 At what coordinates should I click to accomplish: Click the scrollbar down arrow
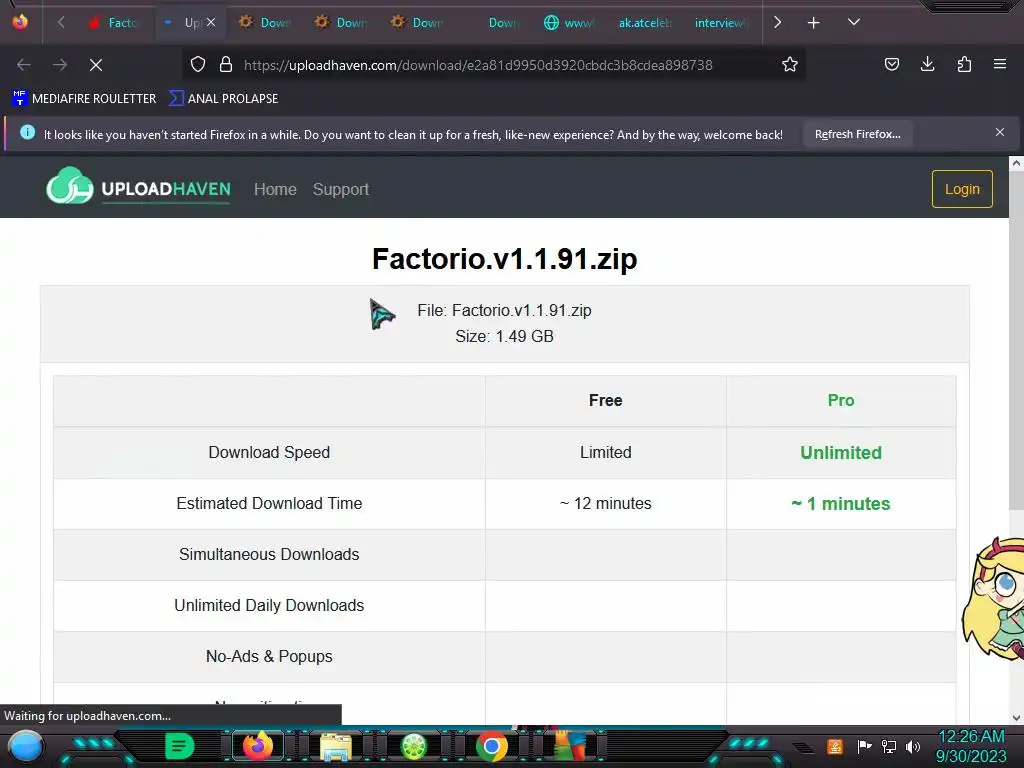click(x=1016, y=718)
